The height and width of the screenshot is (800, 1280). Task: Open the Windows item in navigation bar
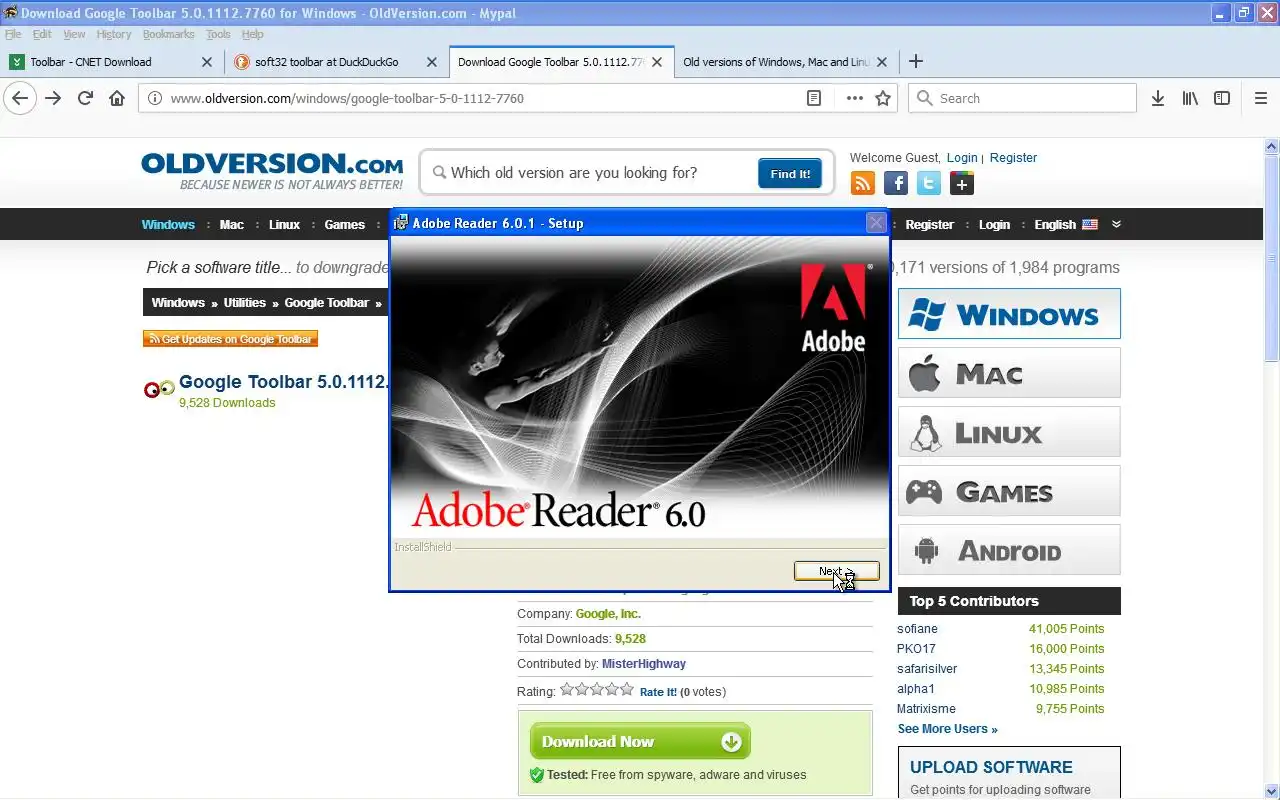click(x=168, y=224)
